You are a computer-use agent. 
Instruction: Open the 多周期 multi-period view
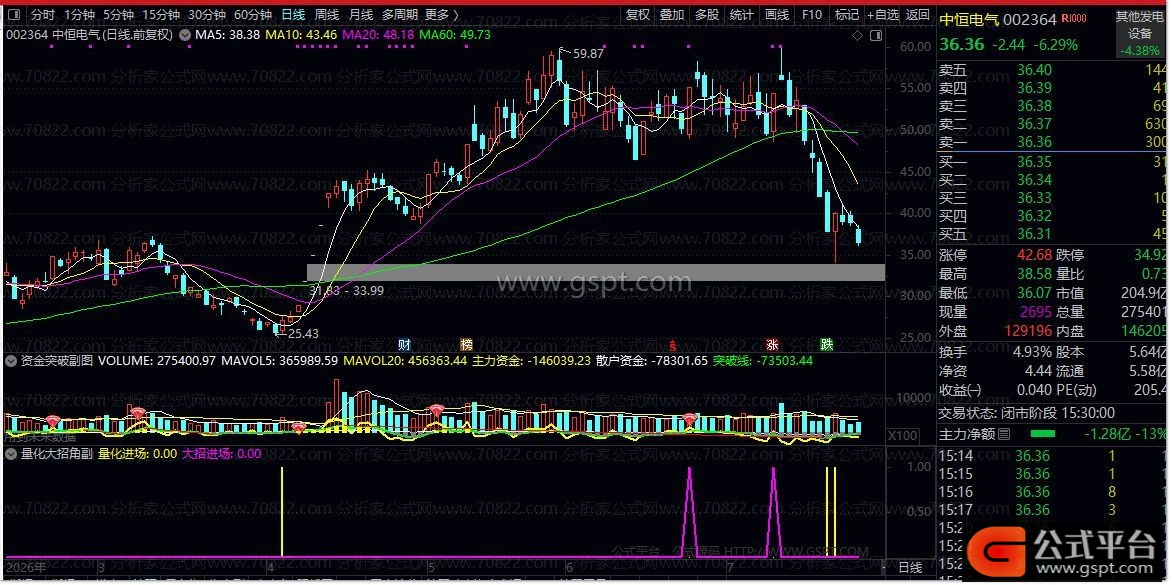399,15
